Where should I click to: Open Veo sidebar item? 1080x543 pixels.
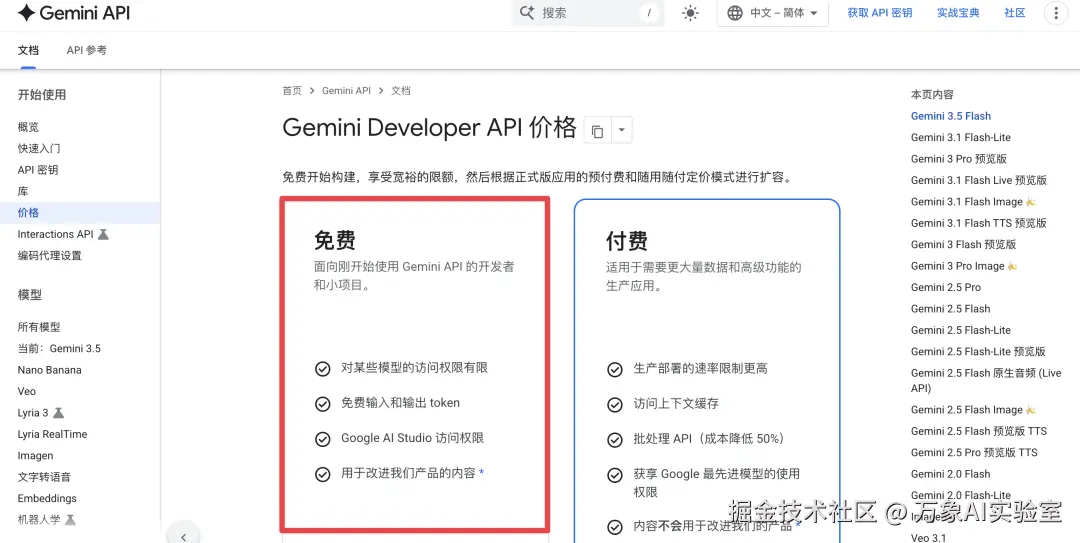coord(27,391)
